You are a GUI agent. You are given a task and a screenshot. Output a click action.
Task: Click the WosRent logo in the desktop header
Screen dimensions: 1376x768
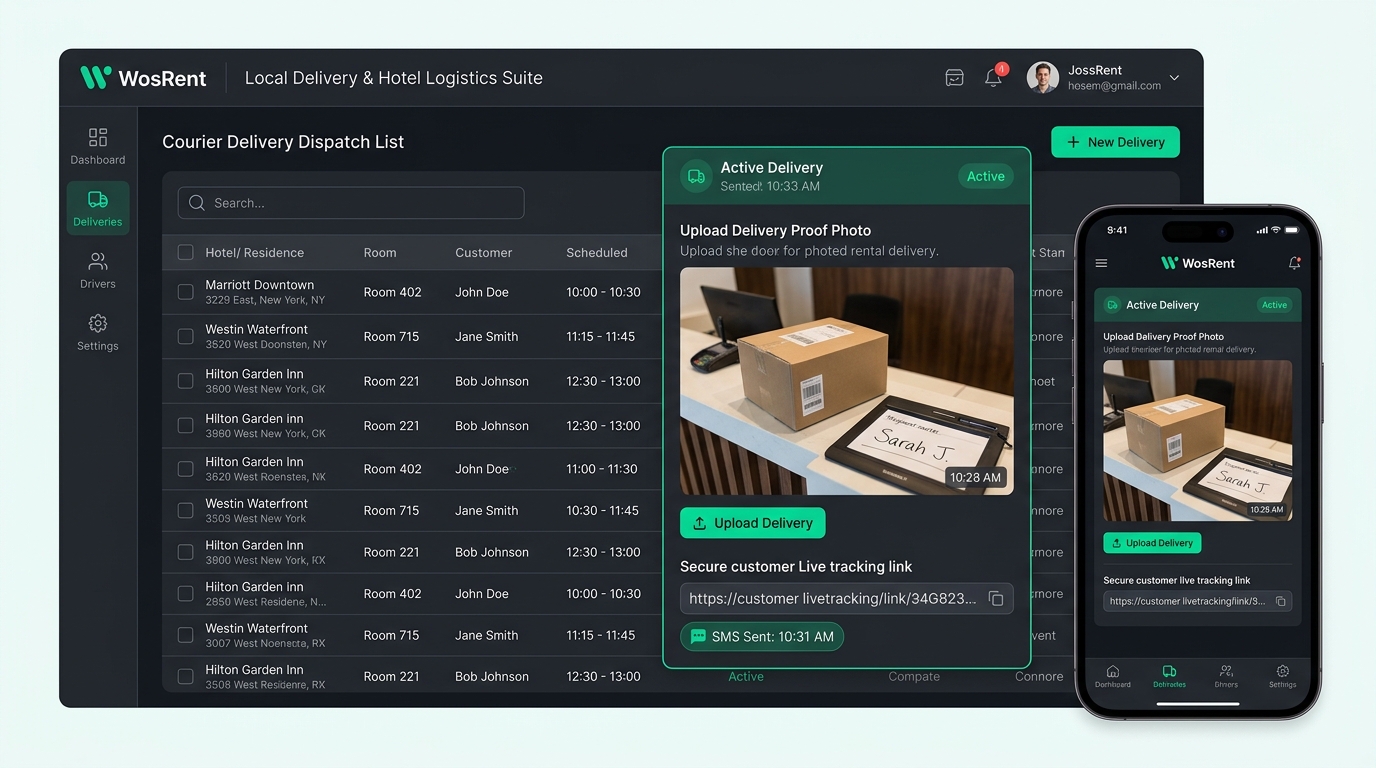[143, 78]
